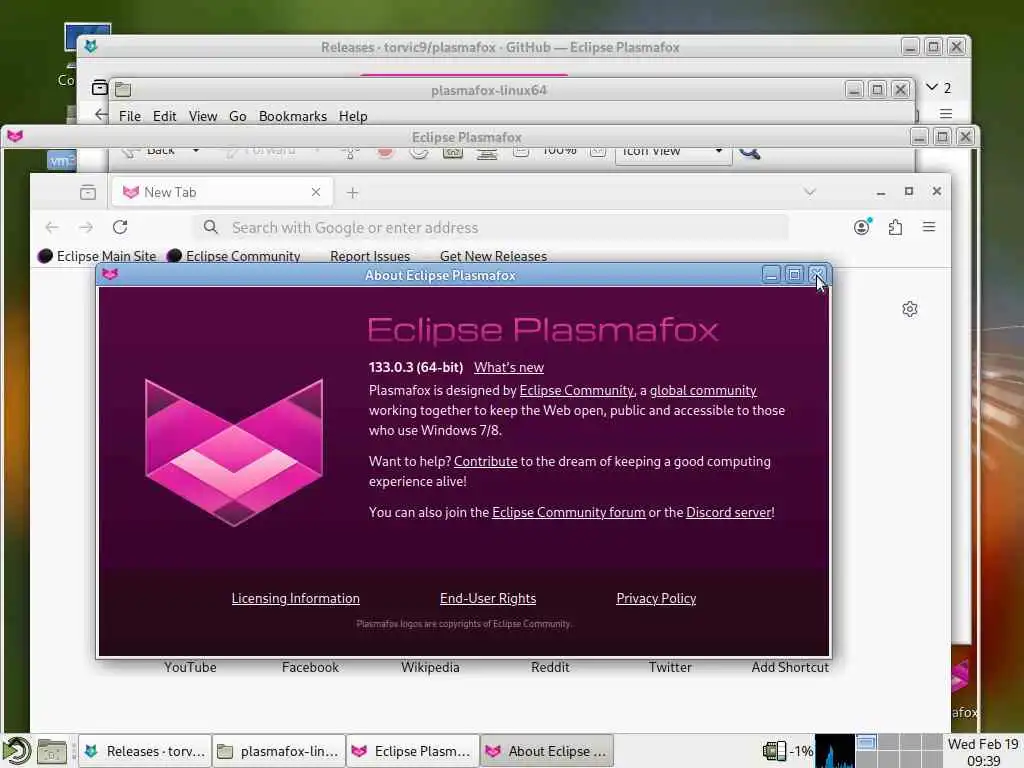
Task: Open a new tab with plus button
Action: click(x=353, y=193)
